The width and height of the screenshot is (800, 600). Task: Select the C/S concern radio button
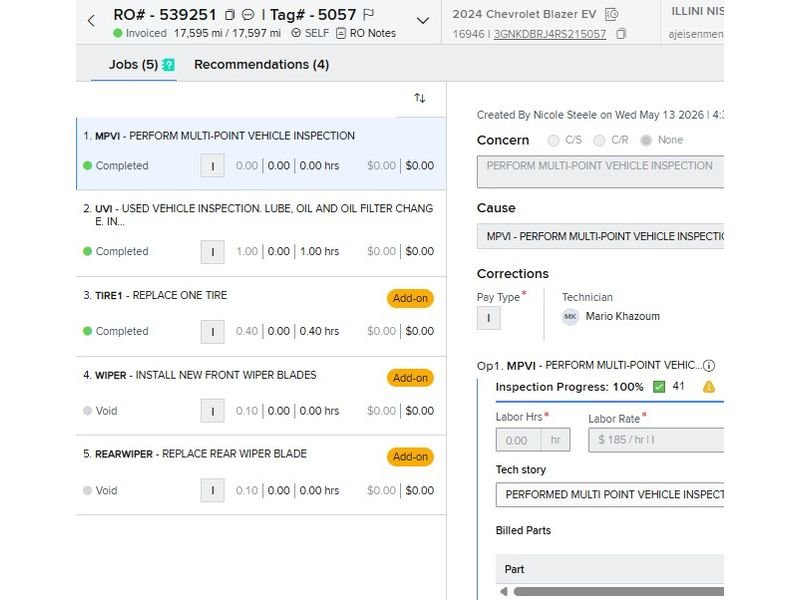pyautogui.click(x=553, y=140)
